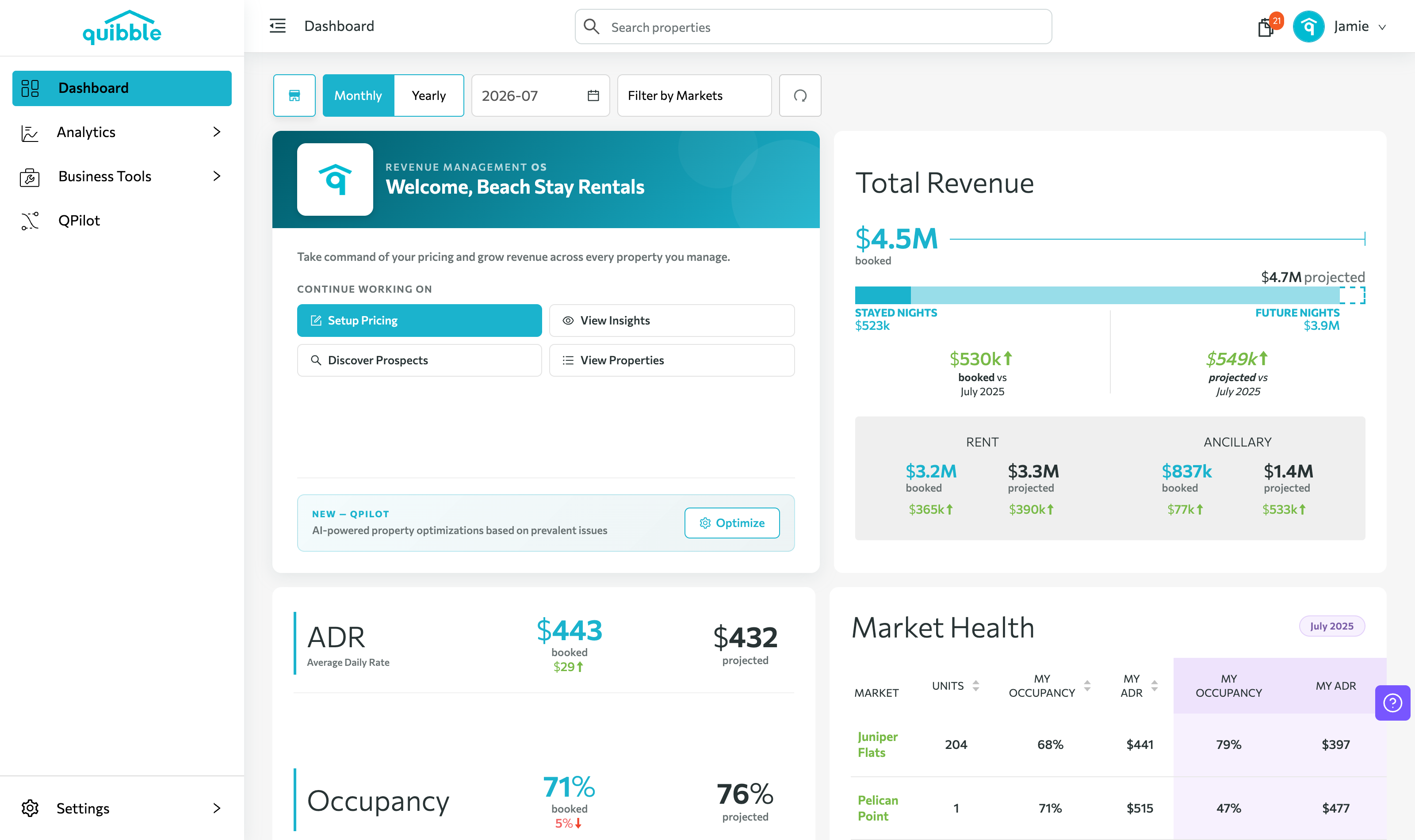The width and height of the screenshot is (1415, 840).
Task: Click the Dashboard page title in header
Action: 339,26
